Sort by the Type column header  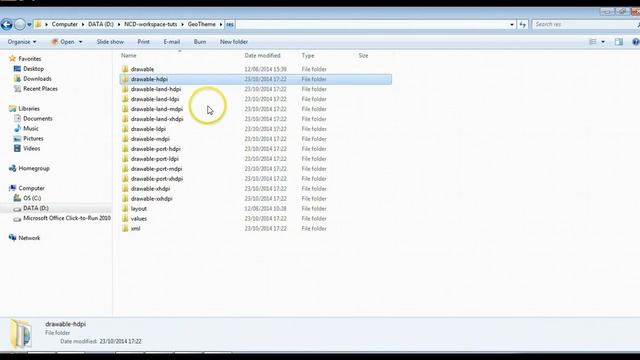(308, 56)
